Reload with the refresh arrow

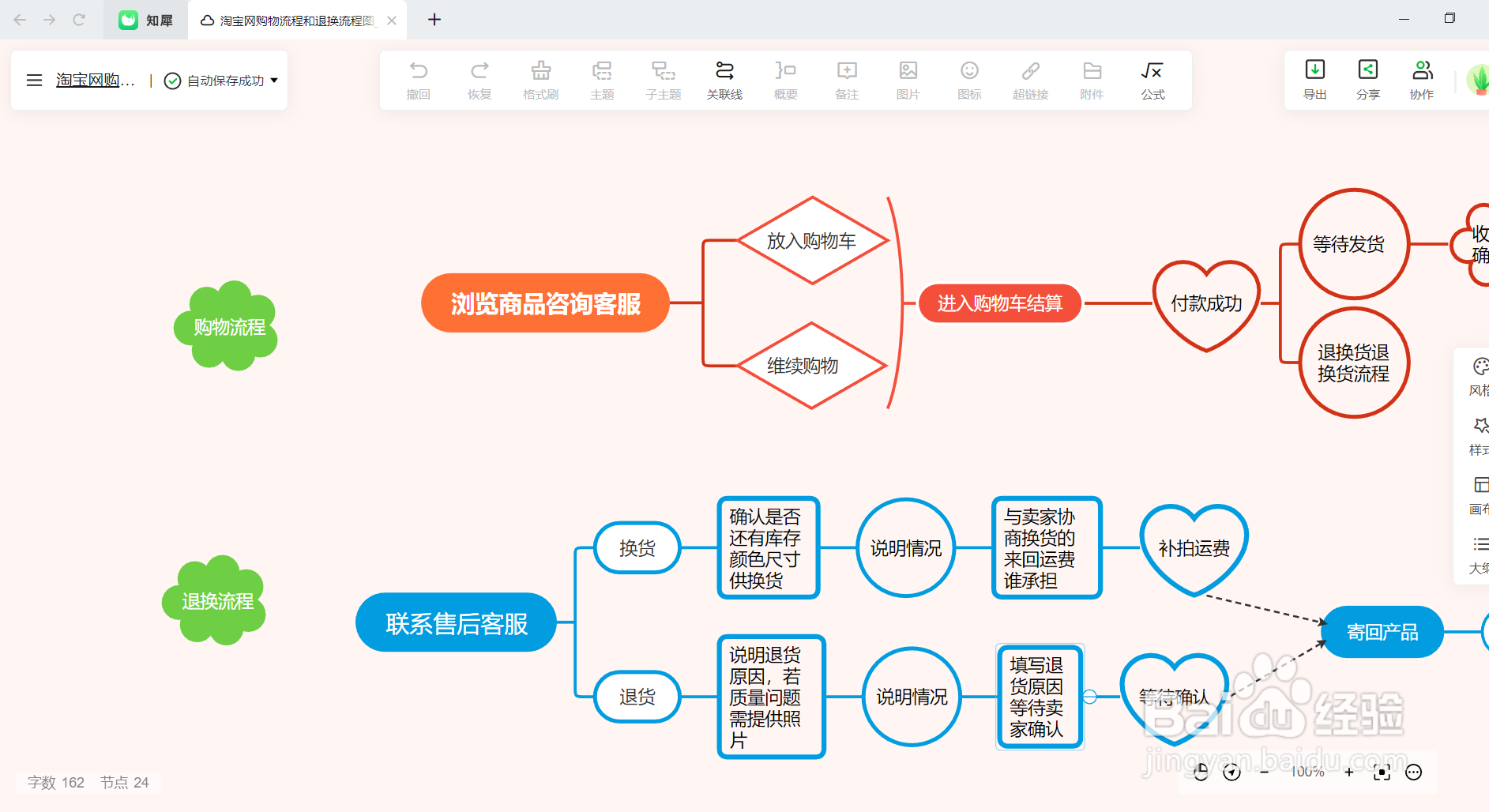click(x=79, y=20)
